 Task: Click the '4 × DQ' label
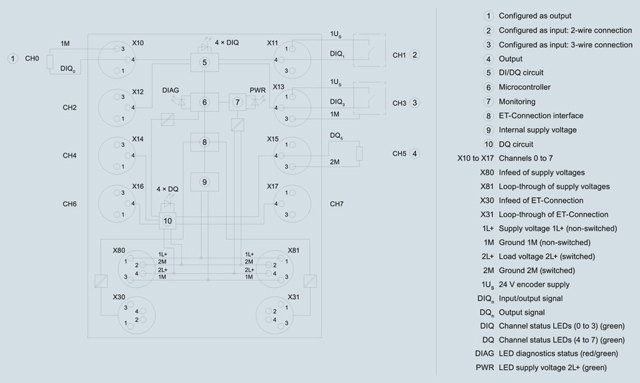[x=167, y=189]
